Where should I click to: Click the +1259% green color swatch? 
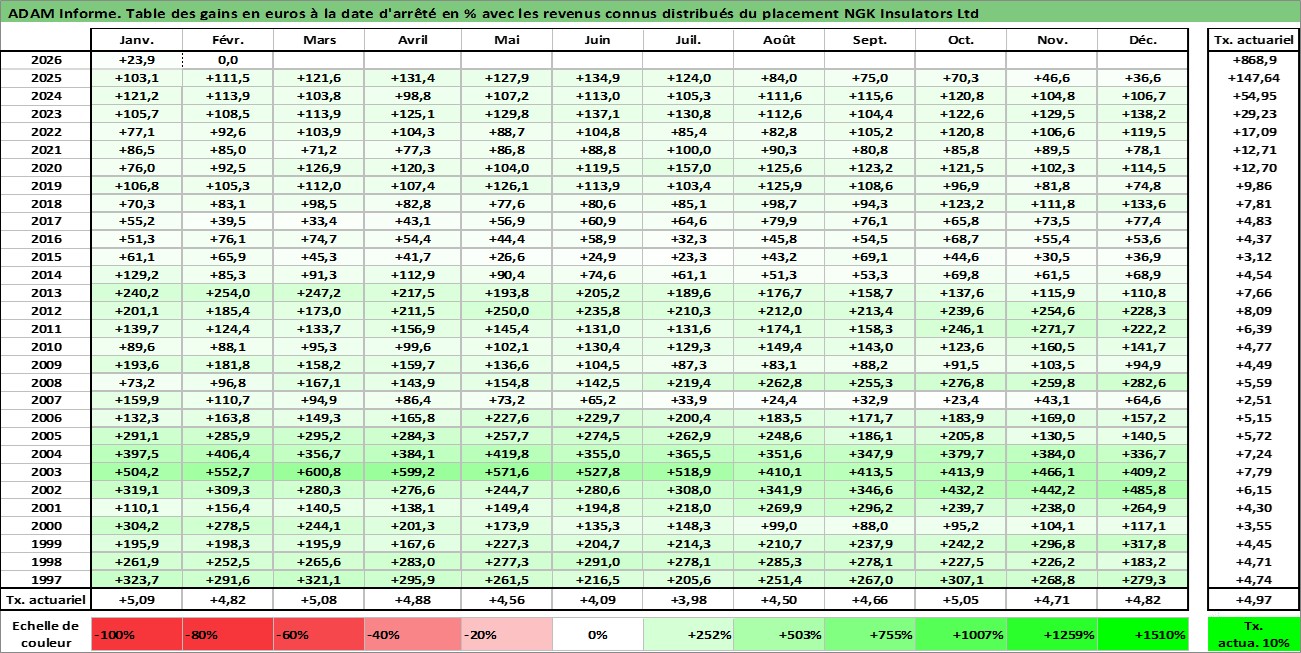[1051, 634]
